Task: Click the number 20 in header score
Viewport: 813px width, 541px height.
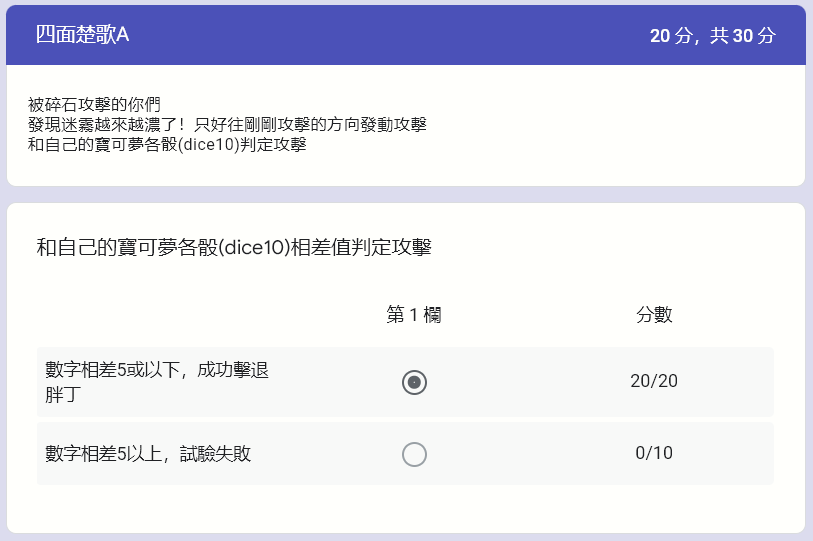Action: click(660, 36)
